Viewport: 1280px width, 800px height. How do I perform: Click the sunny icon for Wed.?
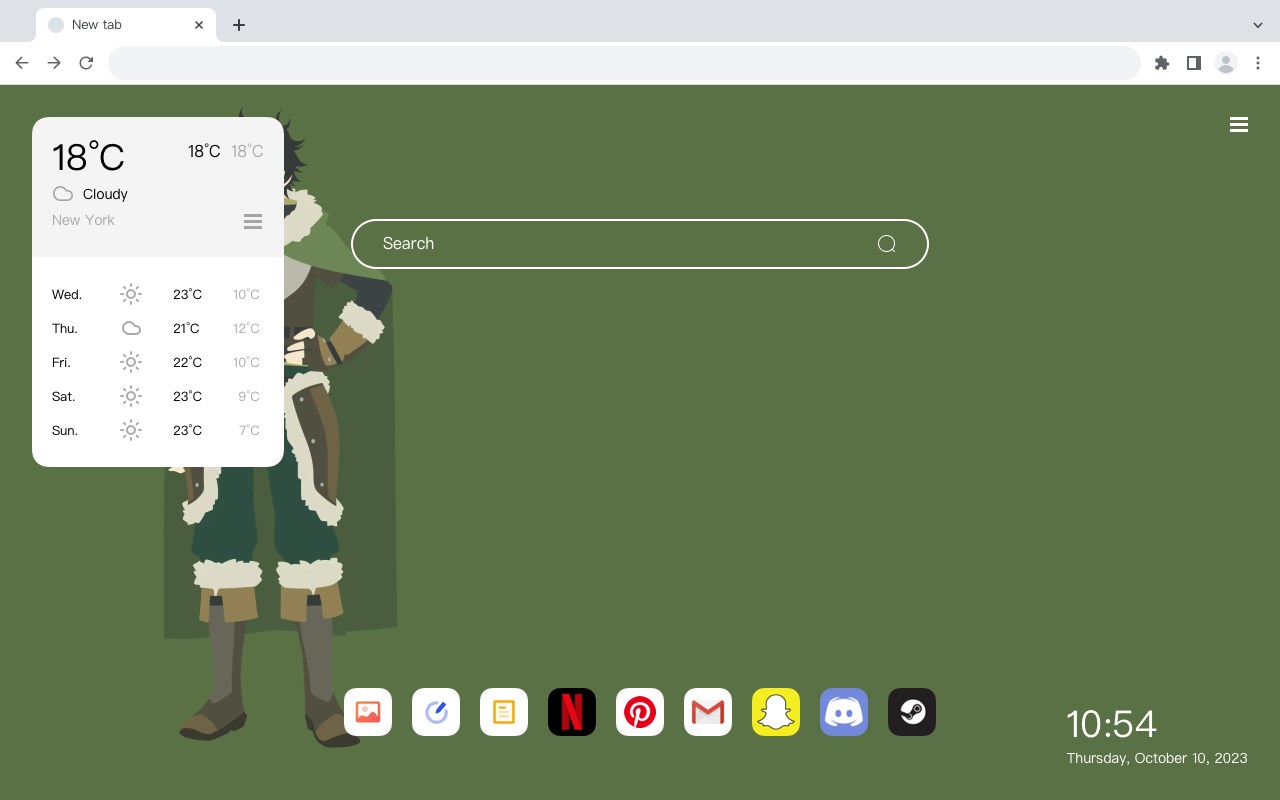(131, 294)
